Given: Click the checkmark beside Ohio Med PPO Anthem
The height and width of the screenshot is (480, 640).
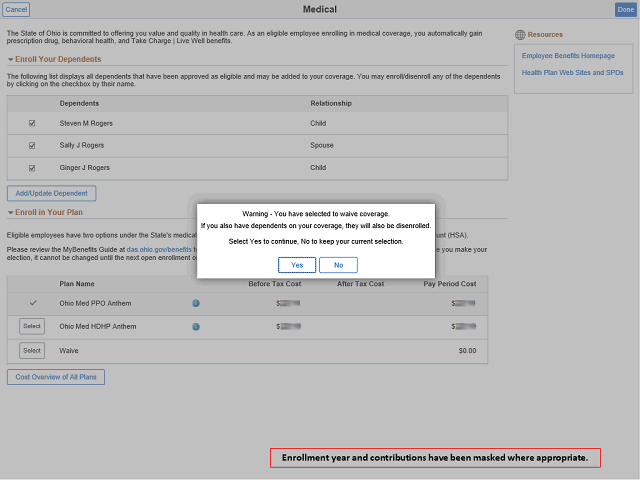Looking at the screenshot, I should tap(32, 302).
